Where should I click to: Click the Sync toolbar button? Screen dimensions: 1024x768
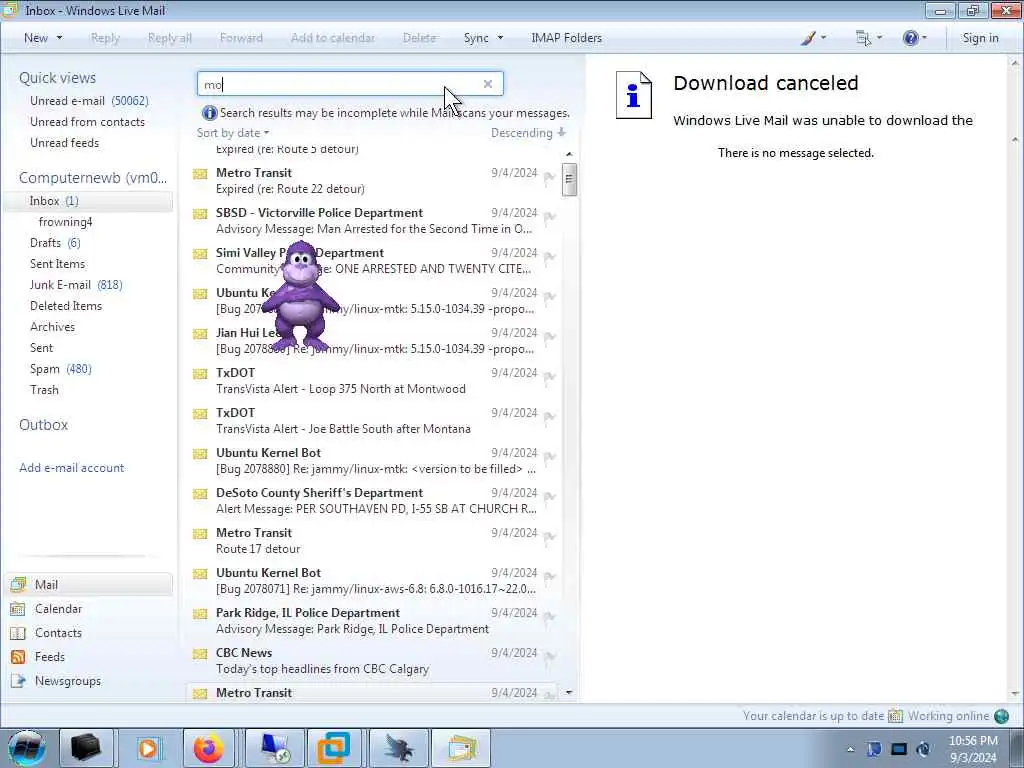[x=476, y=38]
